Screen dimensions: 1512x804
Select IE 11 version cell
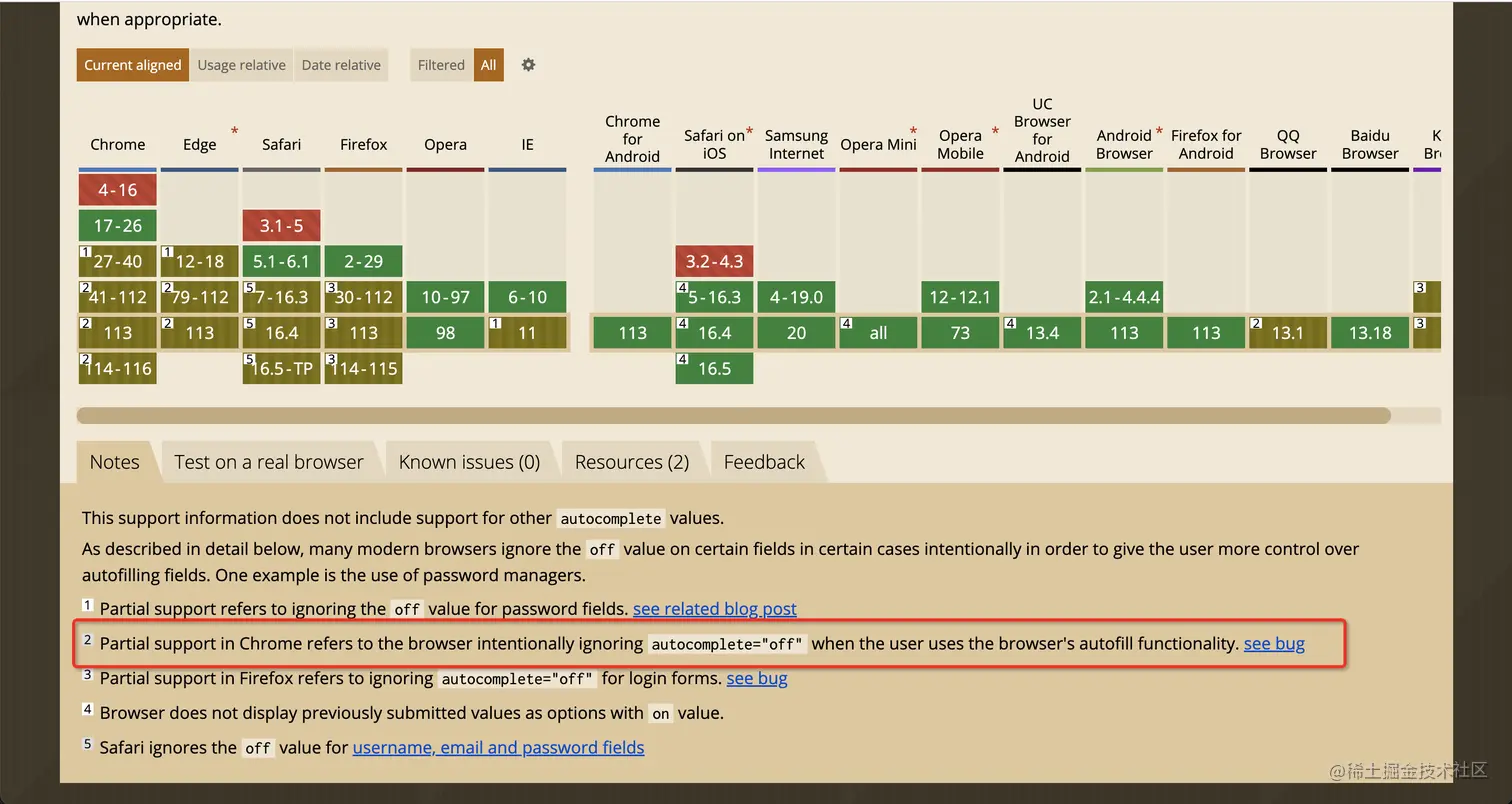(x=528, y=333)
